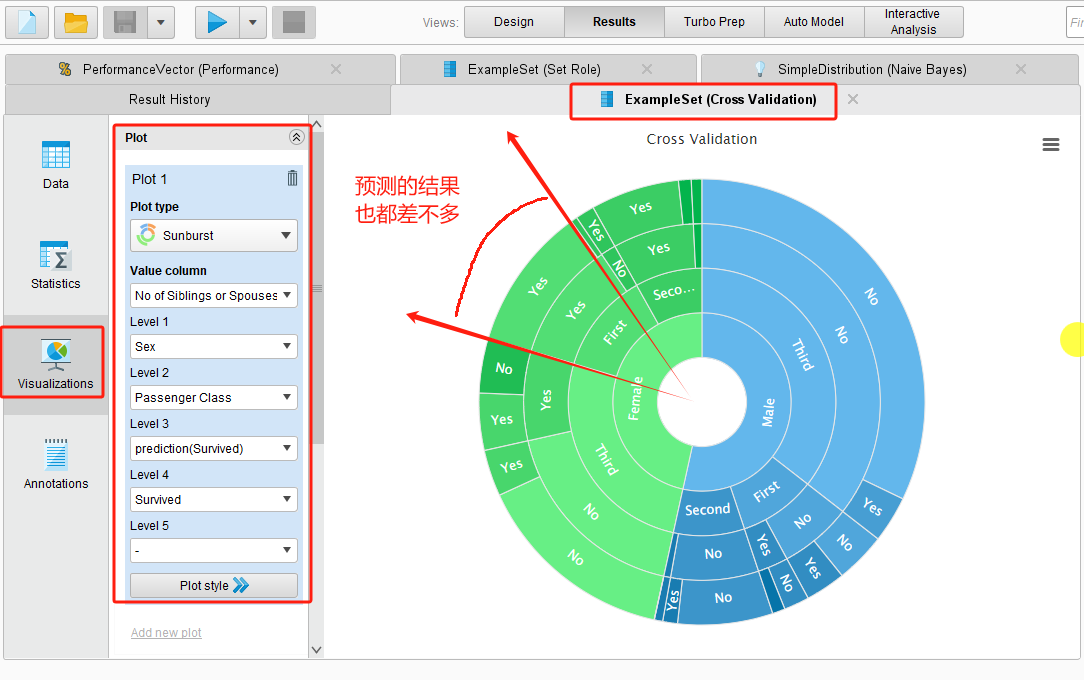Image resolution: width=1084 pixels, height=680 pixels.
Task: Switch to the Design view
Action: click(x=514, y=21)
